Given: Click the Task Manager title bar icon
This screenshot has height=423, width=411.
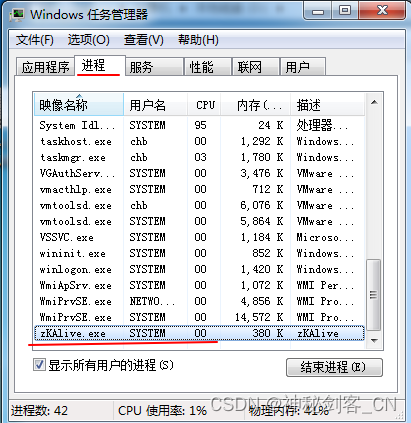Looking at the screenshot, I should coord(18,15).
